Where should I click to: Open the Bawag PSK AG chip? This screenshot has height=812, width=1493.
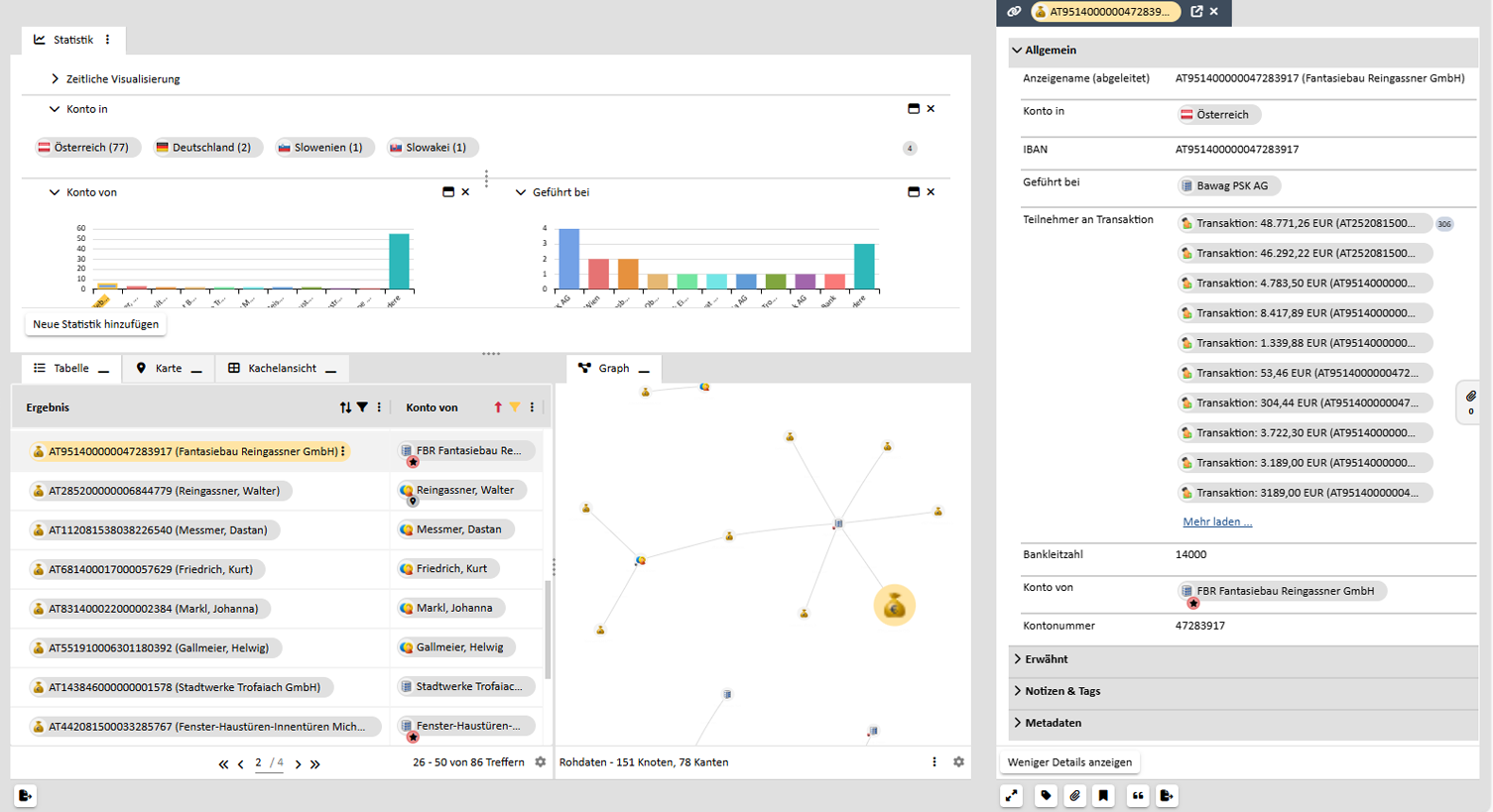(1229, 185)
